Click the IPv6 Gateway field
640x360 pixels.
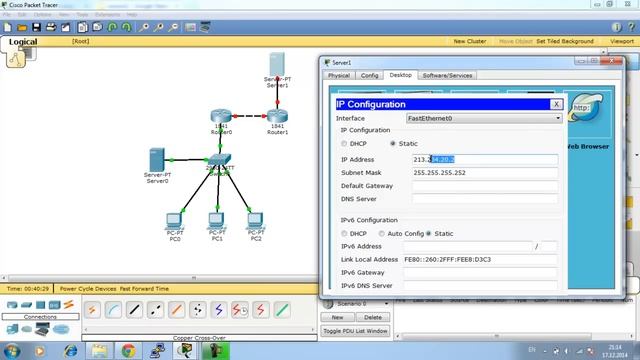coord(480,272)
